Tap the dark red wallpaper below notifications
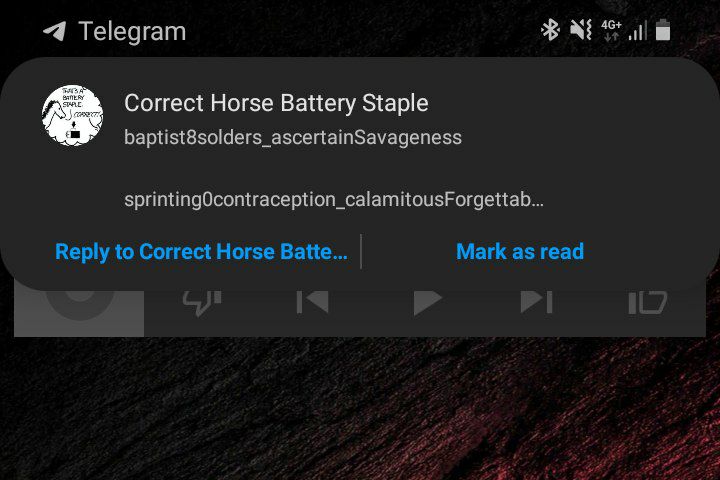 tap(360, 409)
